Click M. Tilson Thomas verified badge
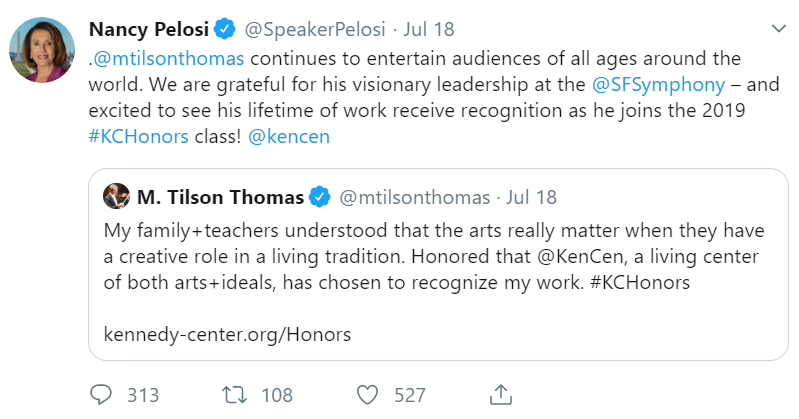The width and height of the screenshot is (799, 419). point(319,197)
